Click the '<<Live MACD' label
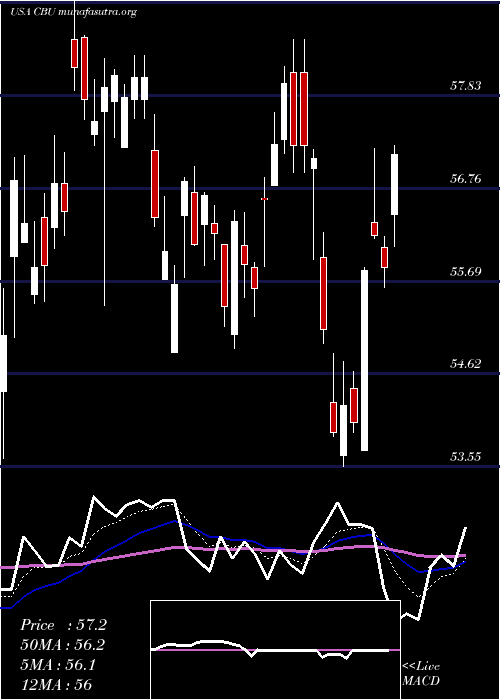 click(x=421, y=674)
